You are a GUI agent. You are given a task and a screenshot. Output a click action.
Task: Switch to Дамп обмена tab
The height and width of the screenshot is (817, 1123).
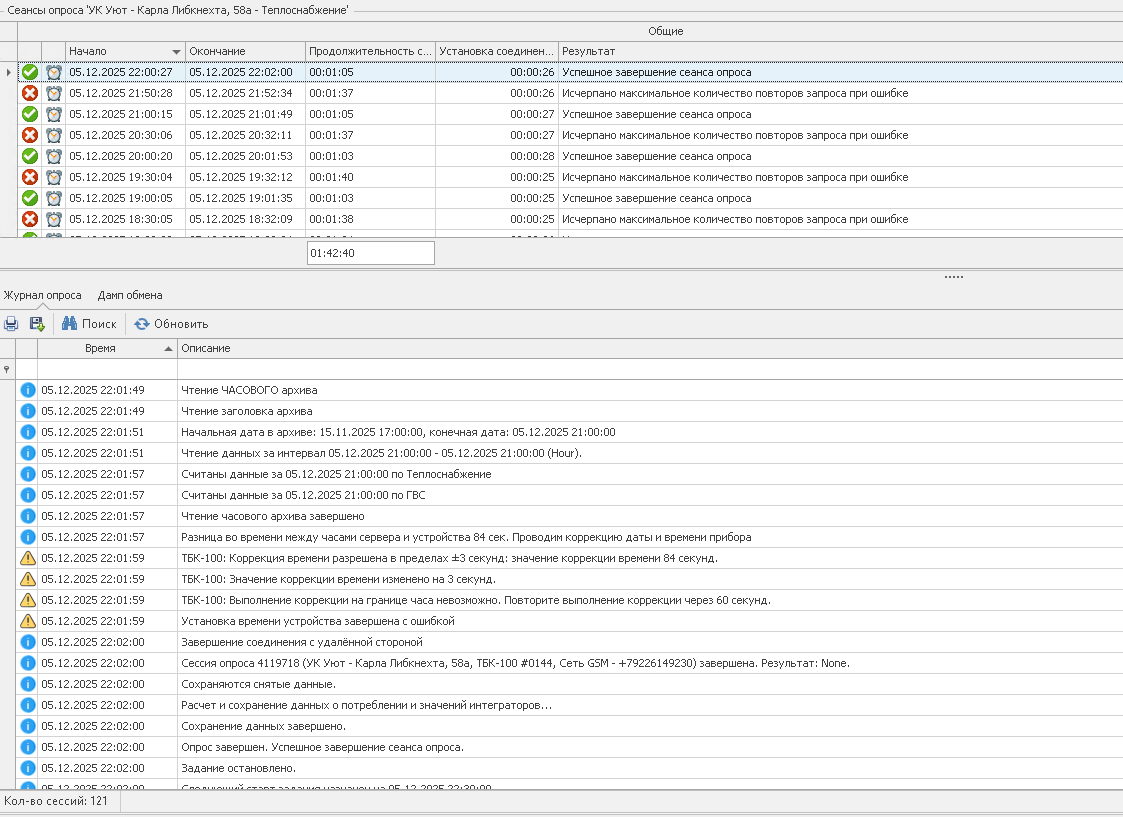coord(130,296)
